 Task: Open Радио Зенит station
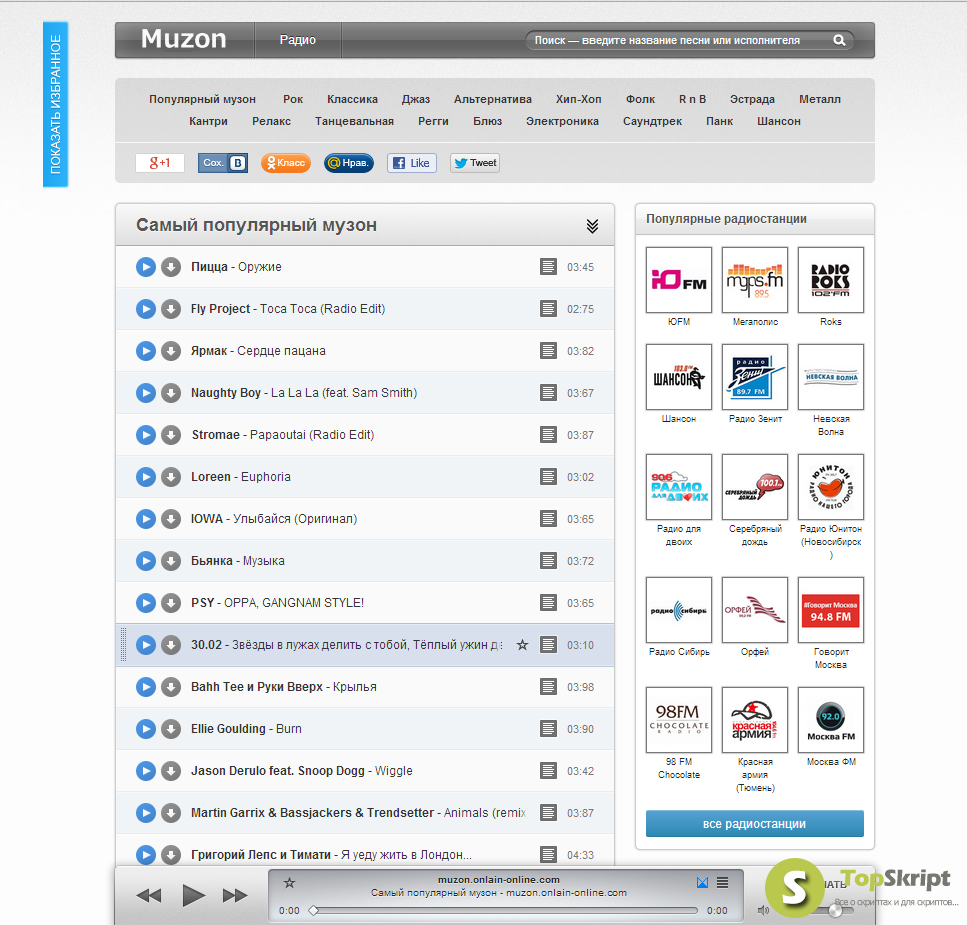coord(755,377)
